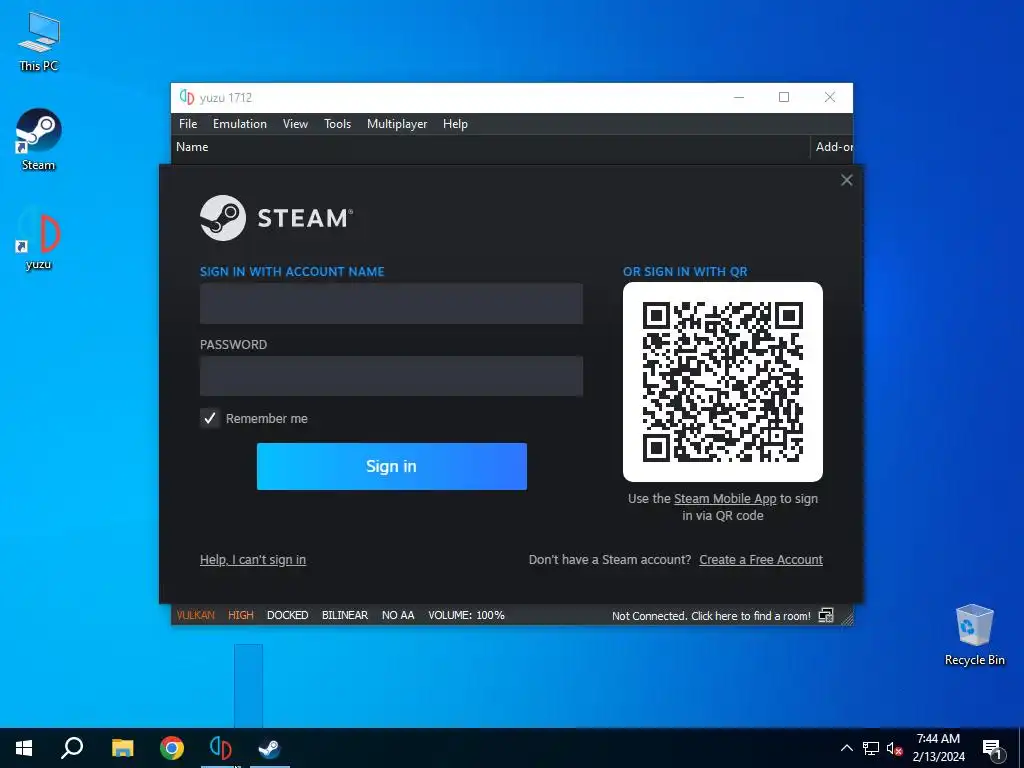Click Create a Free Account link
The height and width of the screenshot is (768, 1024).
click(761, 560)
